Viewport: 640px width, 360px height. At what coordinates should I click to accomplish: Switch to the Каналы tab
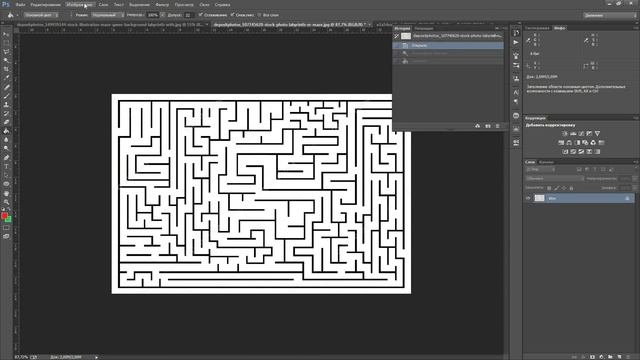click(x=546, y=162)
